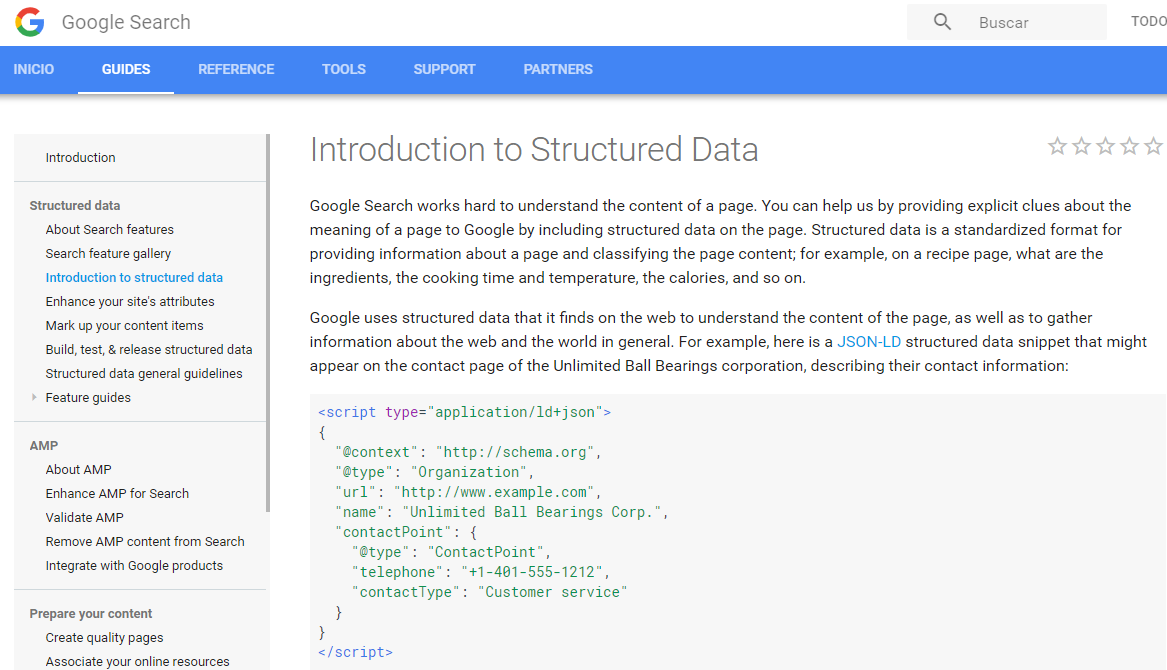This screenshot has width=1167, height=670.
Task: Select Introduction to structured data link
Action: [134, 278]
